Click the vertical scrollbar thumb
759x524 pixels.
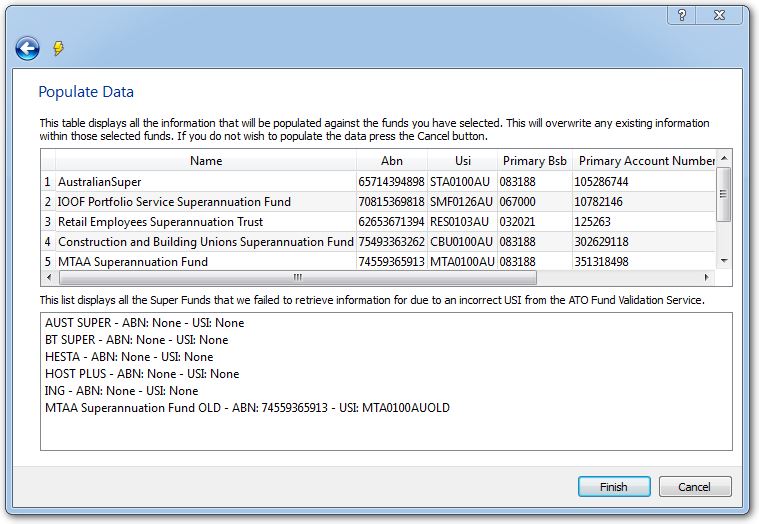(x=723, y=195)
